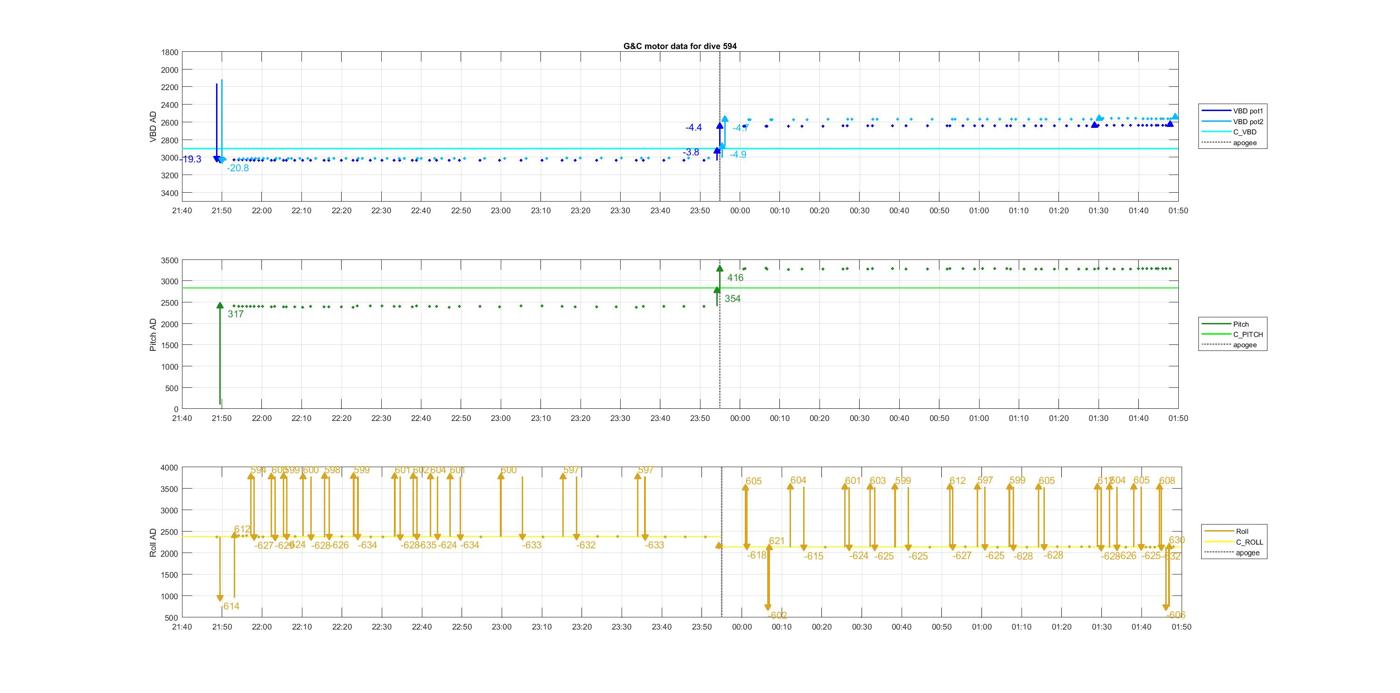Click the title 'G&C motor data for dive 594'
Image resolution: width=1400 pixels, height=693 pixels.
(680, 46)
